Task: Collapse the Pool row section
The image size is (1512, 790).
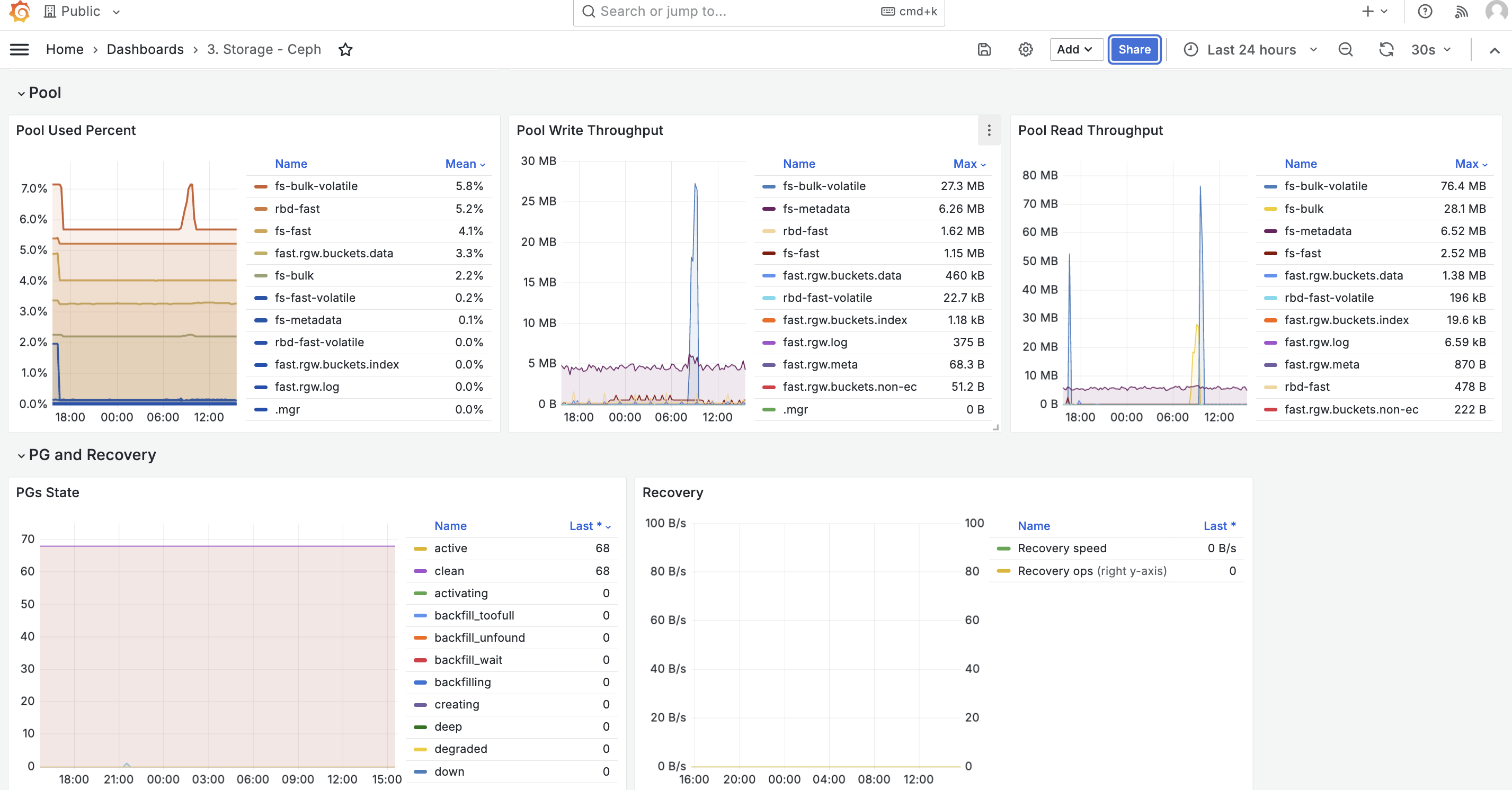Action: pos(39,93)
